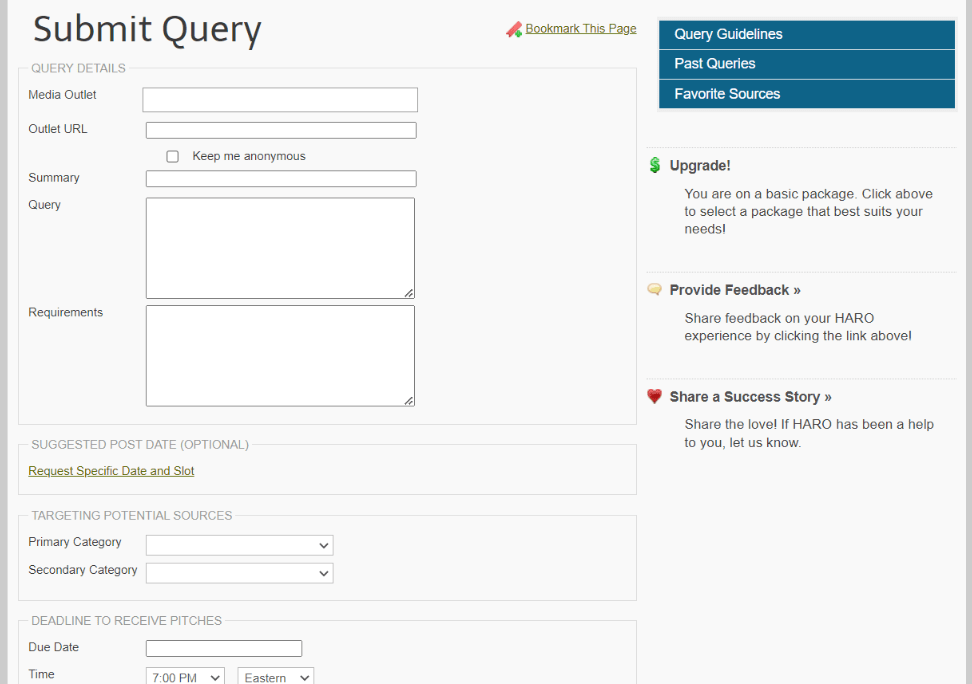Open the 7:00 PM time dropdown
Viewport: 972px width, 684px height.
click(x=185, y=677)
